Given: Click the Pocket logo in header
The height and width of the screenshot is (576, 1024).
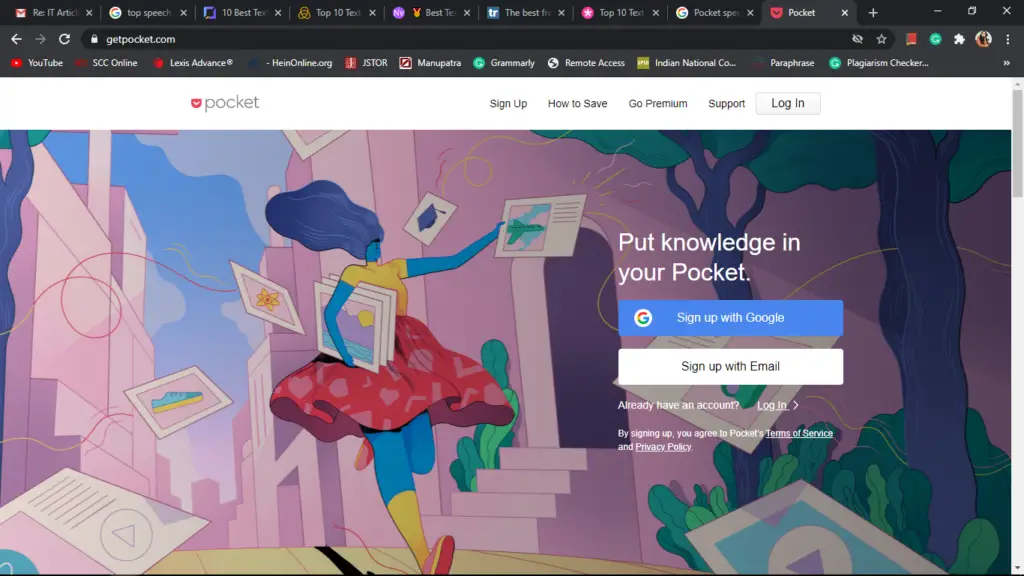Looking at the screenshot, I should click(225, 103).
